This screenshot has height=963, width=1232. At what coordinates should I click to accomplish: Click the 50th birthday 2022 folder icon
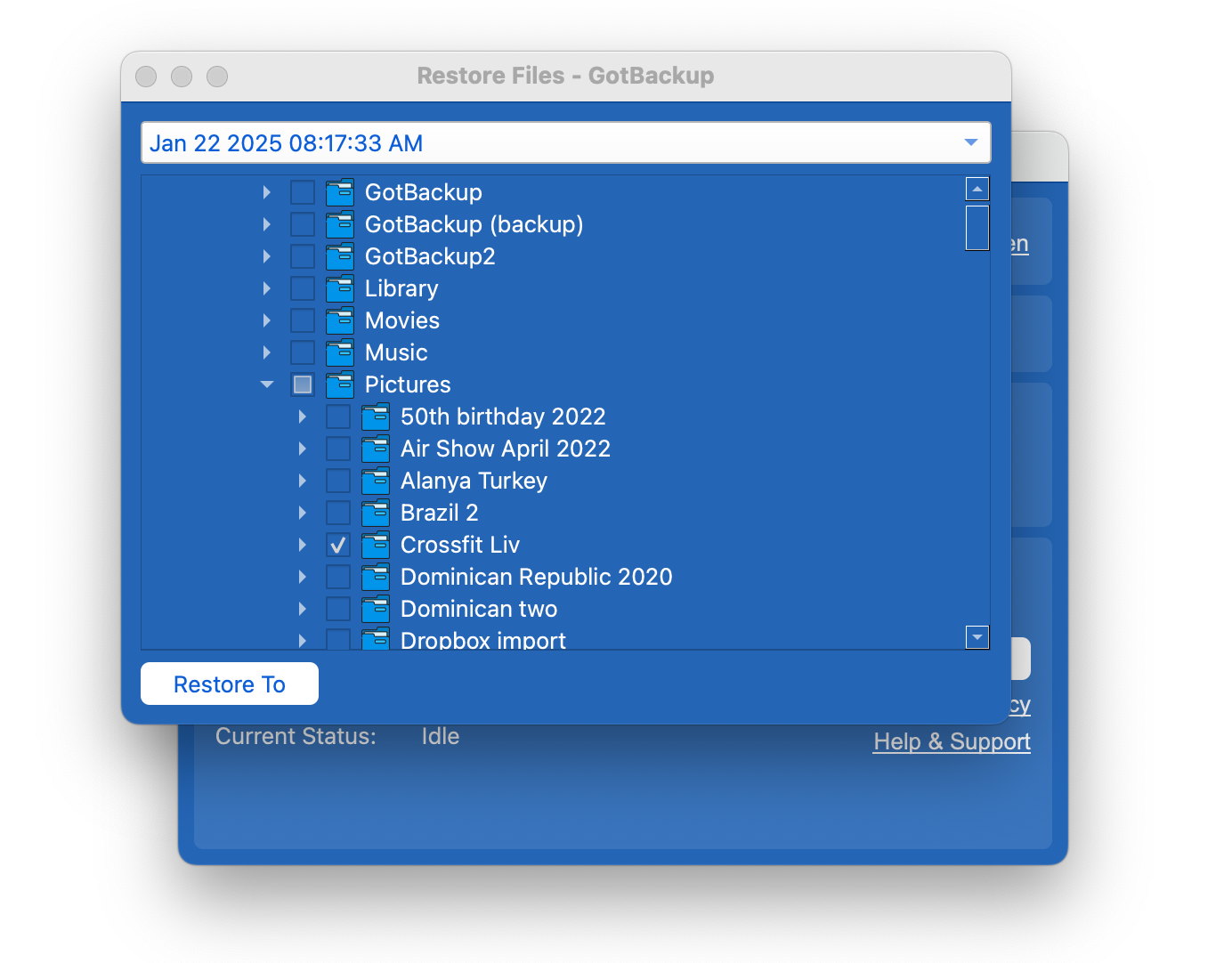point(376,417)
